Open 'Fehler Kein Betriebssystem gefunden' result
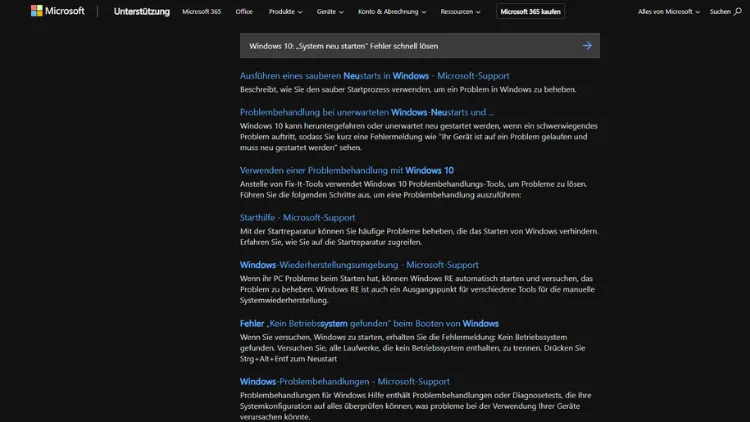The image size is (750, 422). (x=369, y=323)
